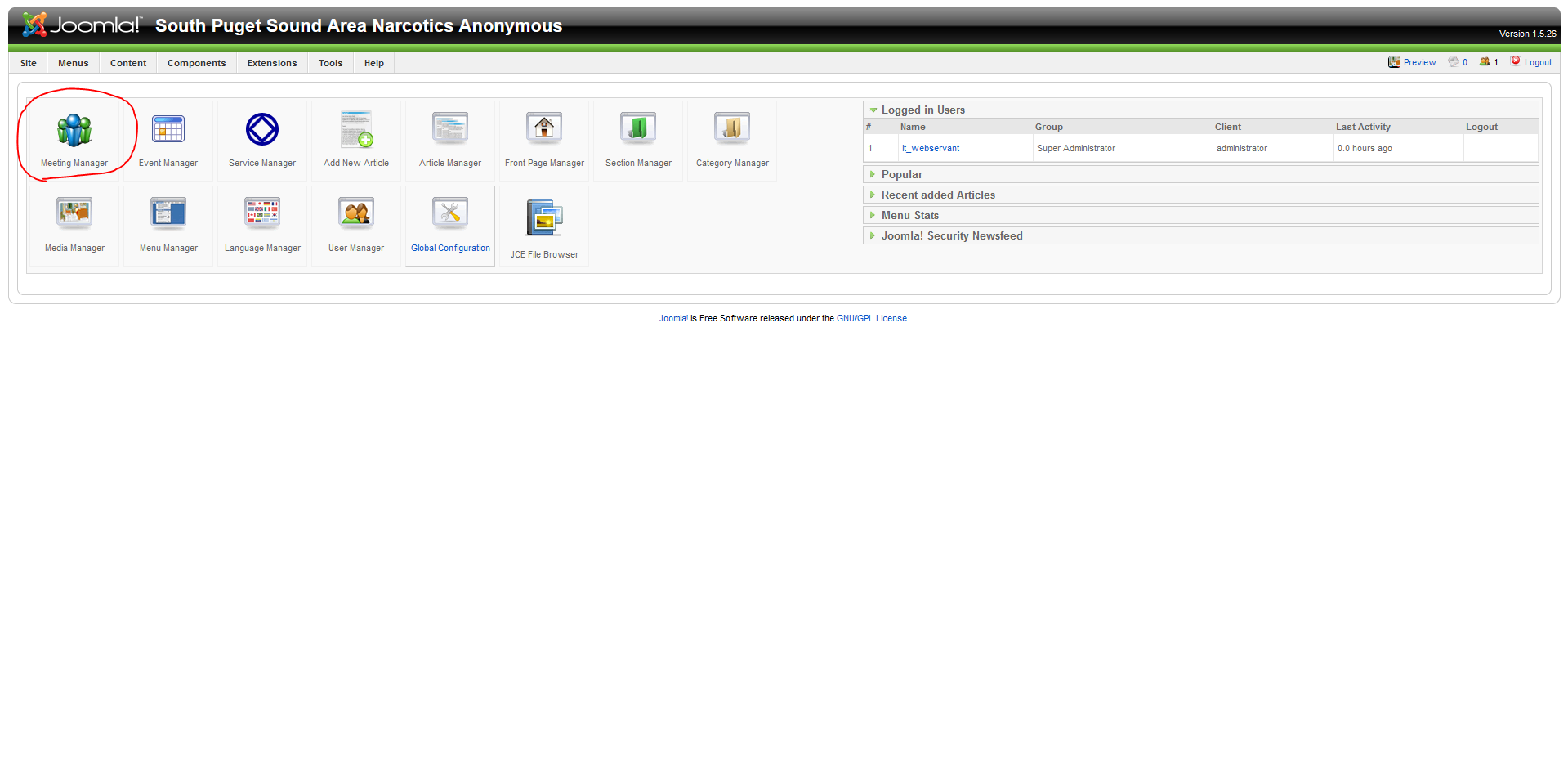Open the Language Manager flags icon

pyautogui.click(x=262, y=213)
